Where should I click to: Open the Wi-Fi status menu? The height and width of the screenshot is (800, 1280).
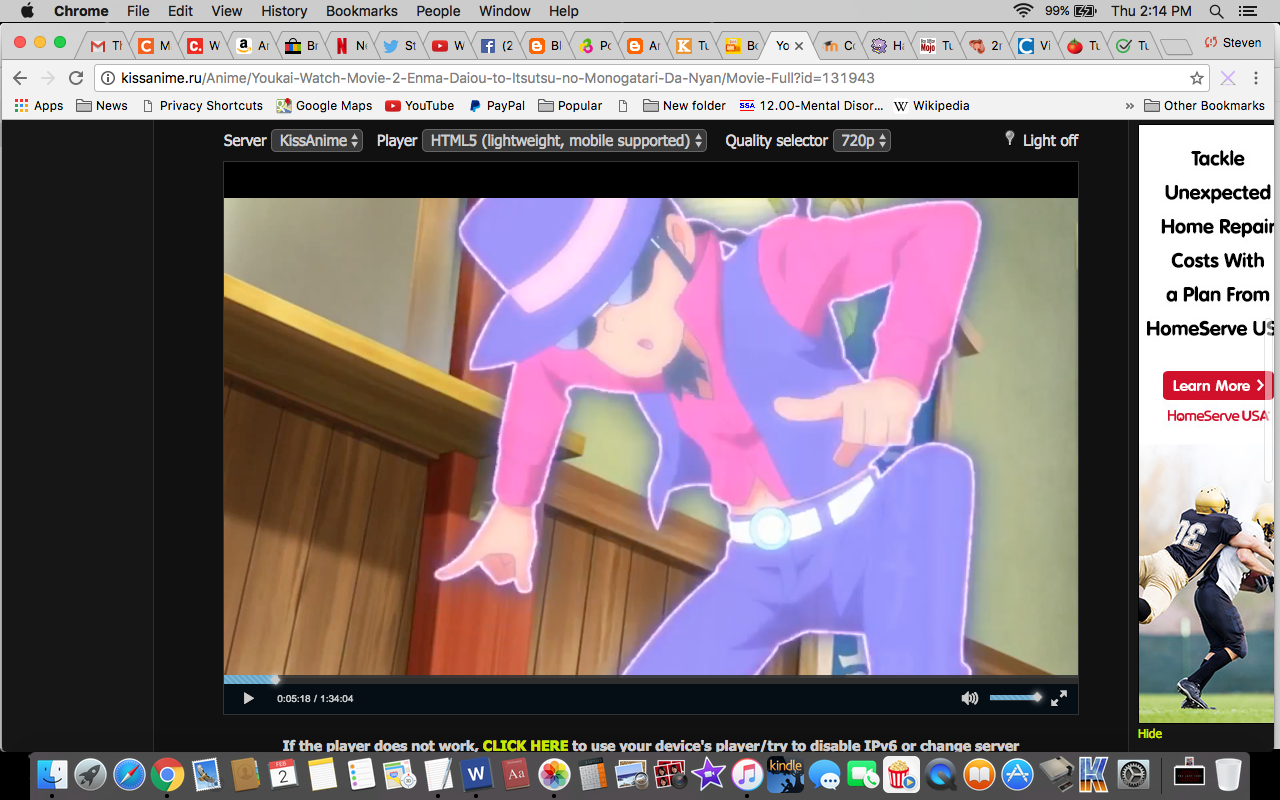(x=1022, y=11)
